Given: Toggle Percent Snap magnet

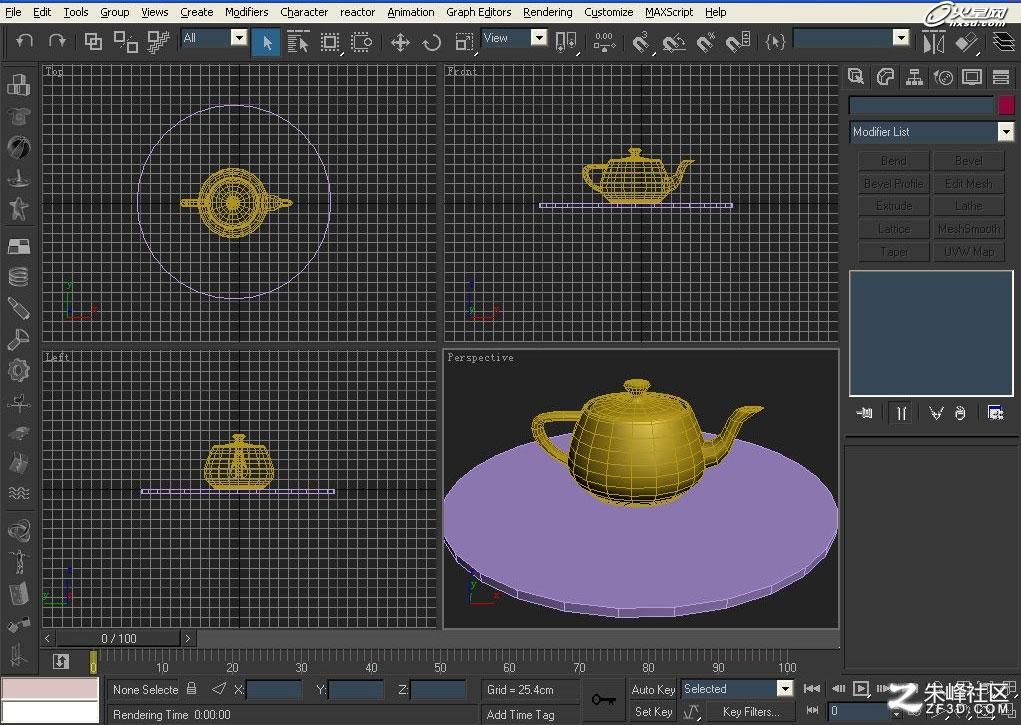Looking at the screenshot, I should click(706, 42).
